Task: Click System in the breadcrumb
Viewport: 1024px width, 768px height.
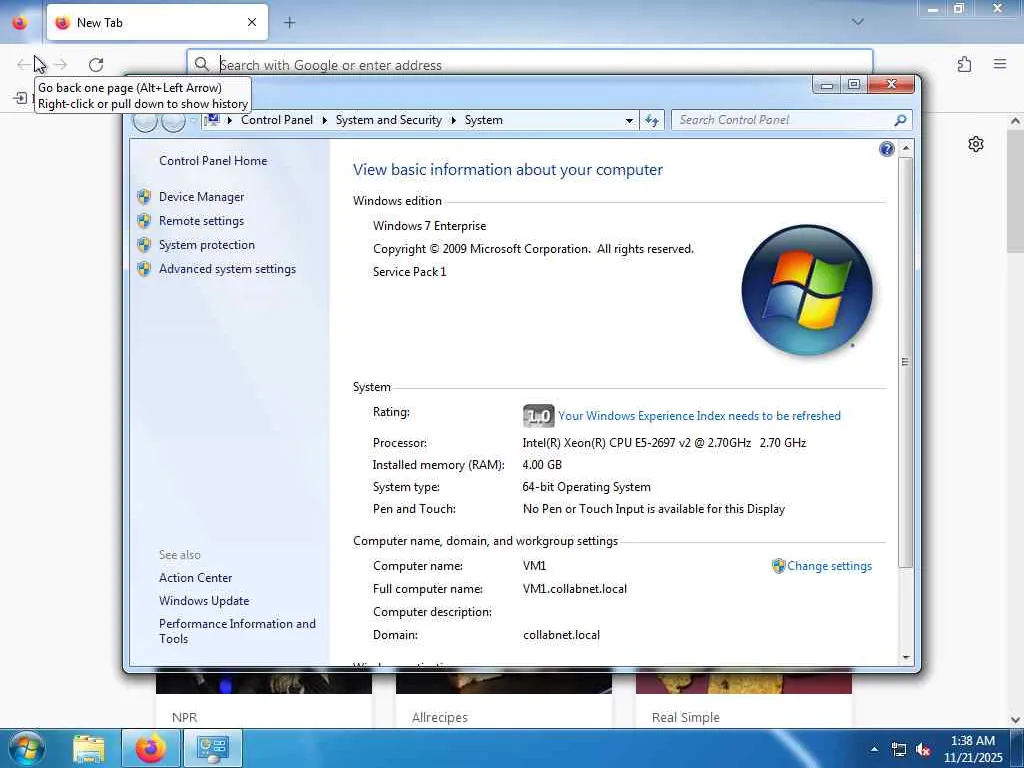Action: tap(483, 120)
